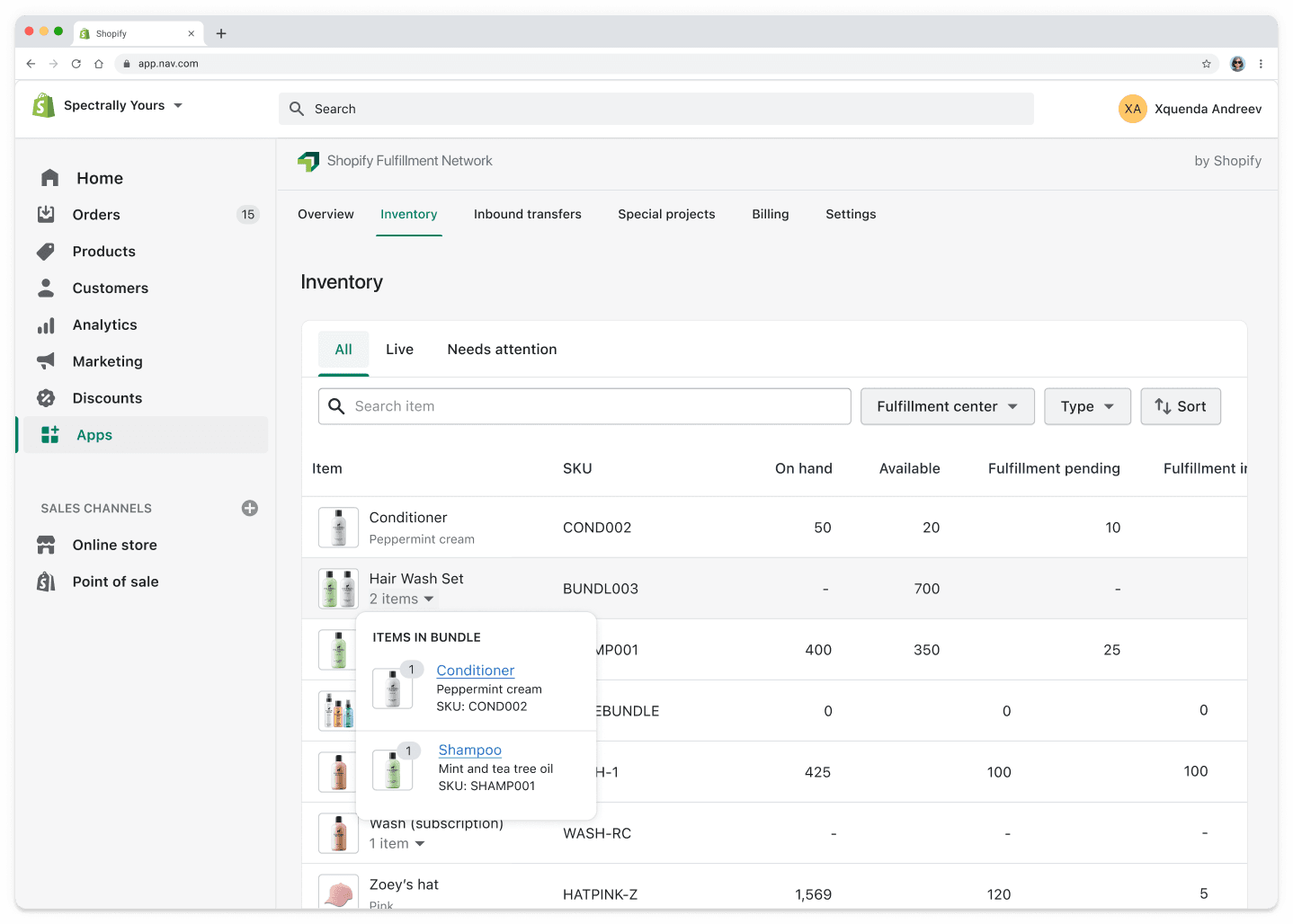The height and width of the screenshot is (924, 1293).
Task: Open the Special projects tab
Action: pos(666,214)
